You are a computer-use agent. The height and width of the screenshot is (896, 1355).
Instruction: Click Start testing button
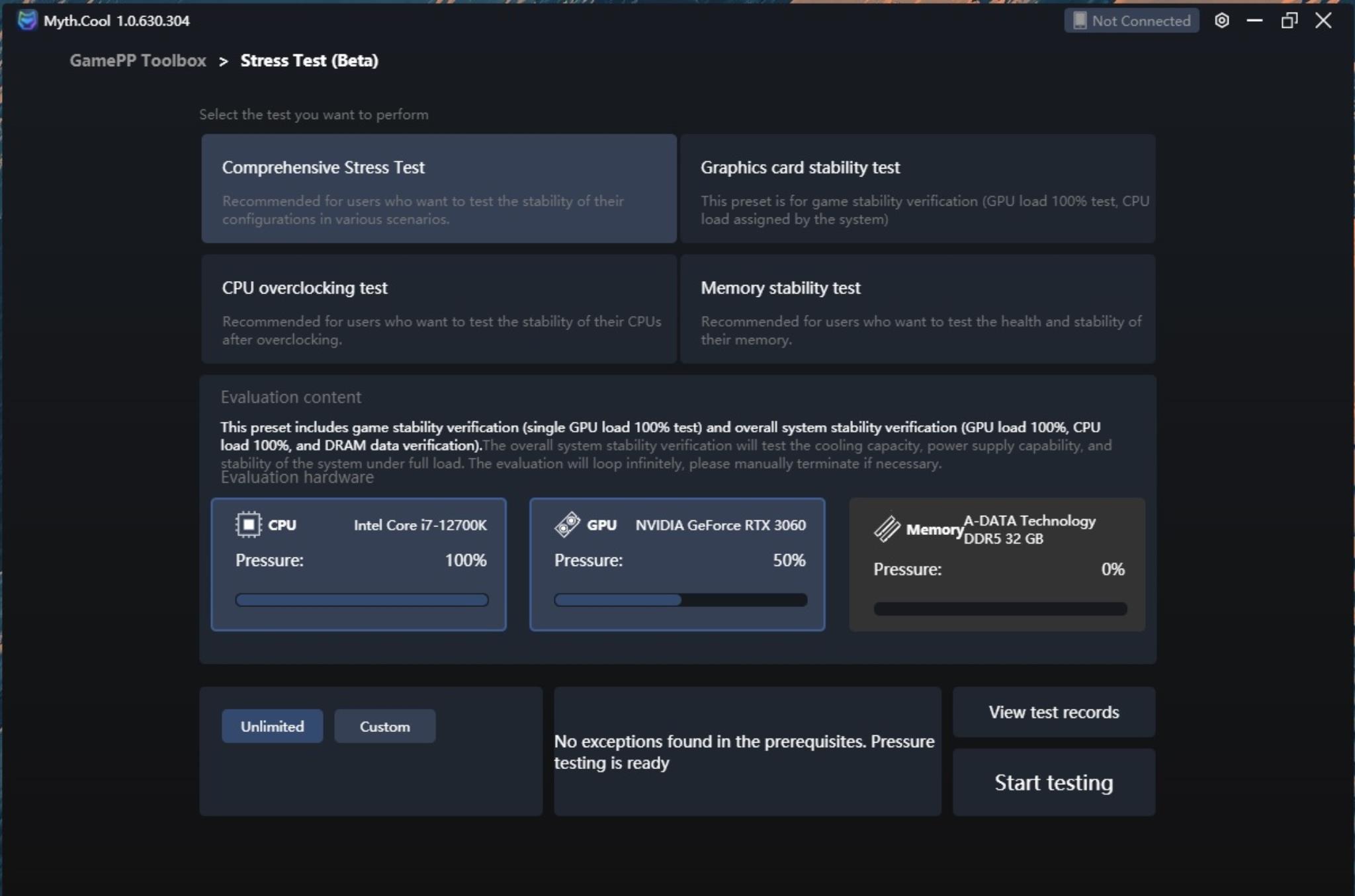click(1054, 782)
